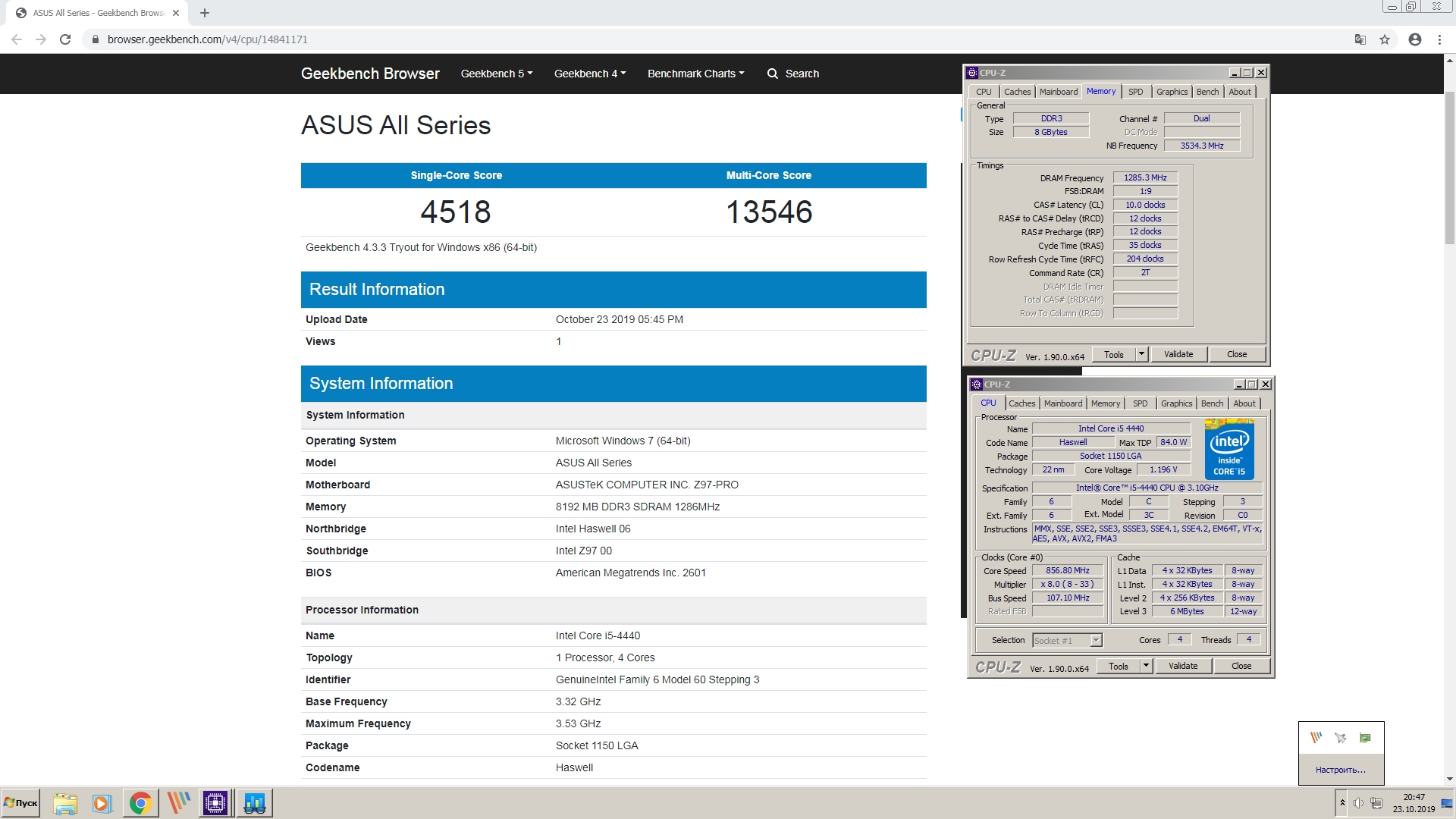The width and height of the screenshot is (1456, 819).
Task: Open Caches tab in CPU-Z processor window
Action: click(1021, 403)
